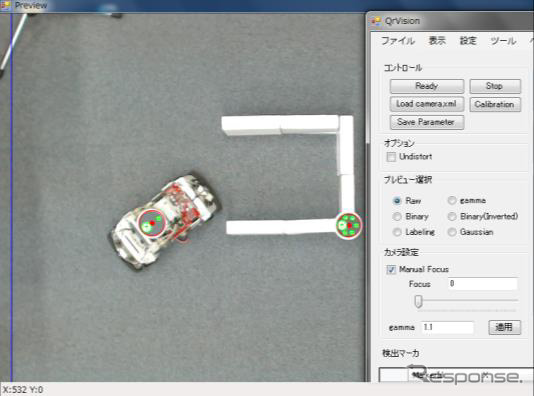
Task: Click Save Parameter
Action: 427,122
